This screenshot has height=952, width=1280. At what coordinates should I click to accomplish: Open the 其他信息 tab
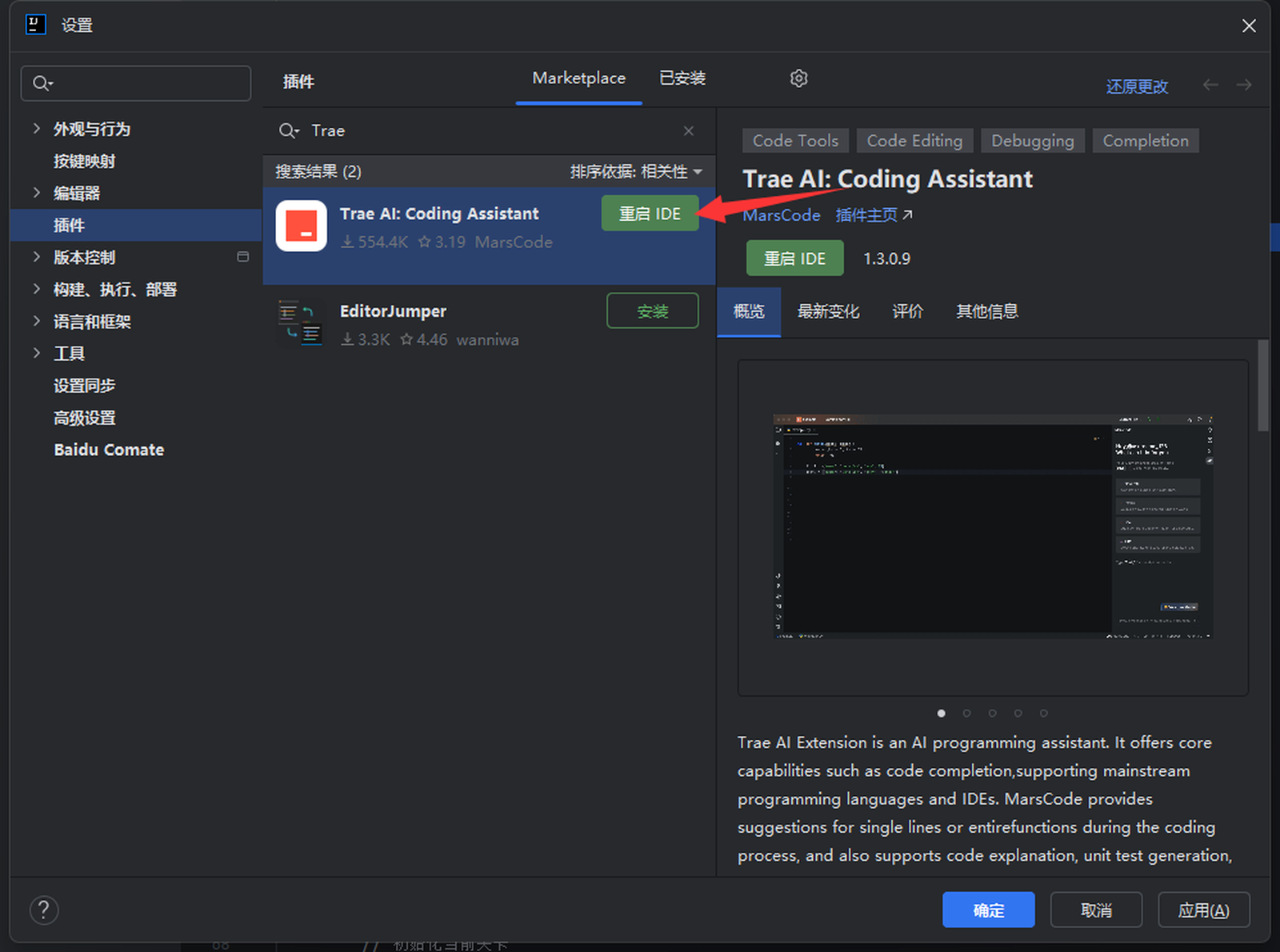[x=987, y=311]
